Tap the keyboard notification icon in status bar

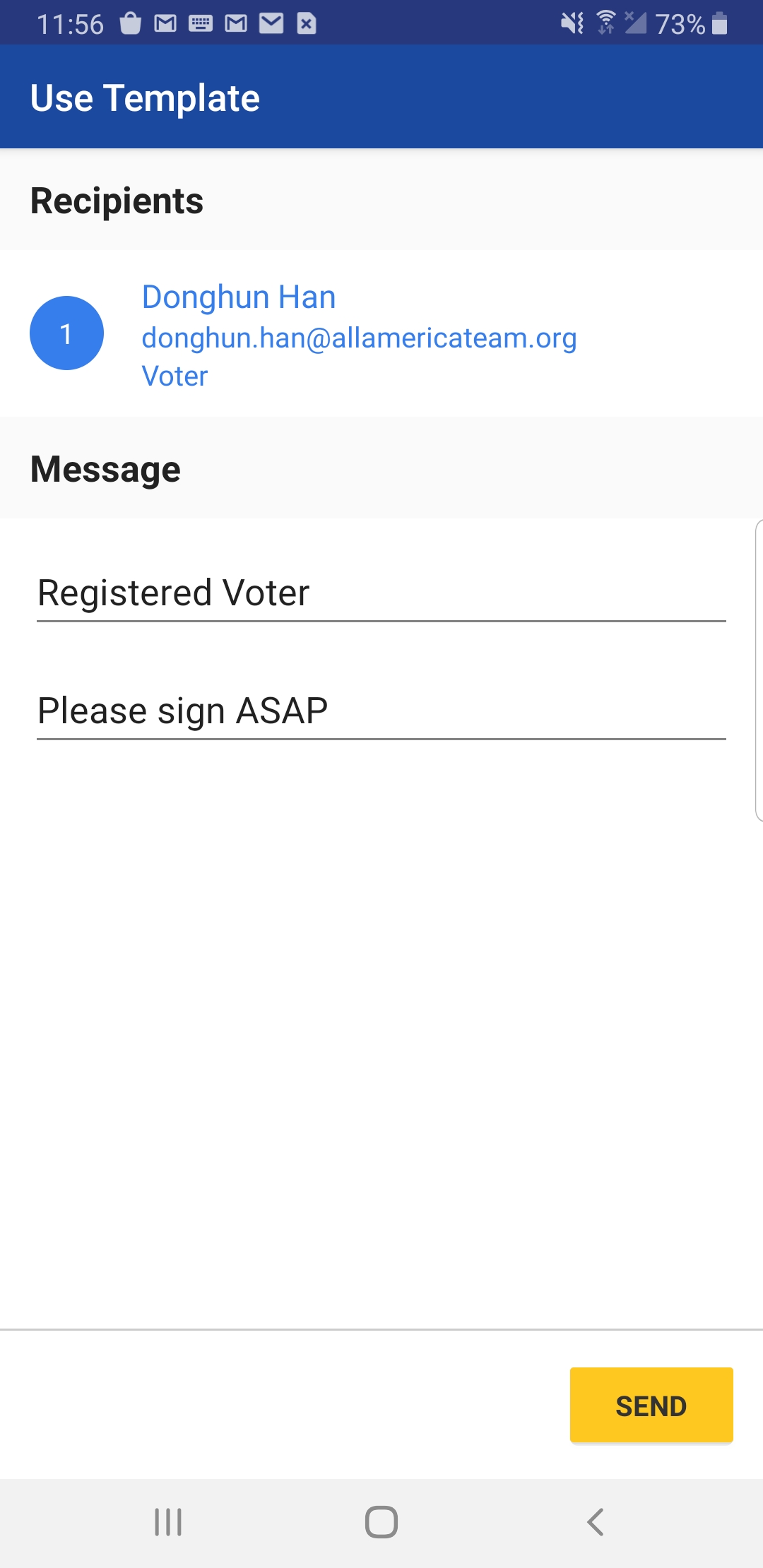[201, 24]
